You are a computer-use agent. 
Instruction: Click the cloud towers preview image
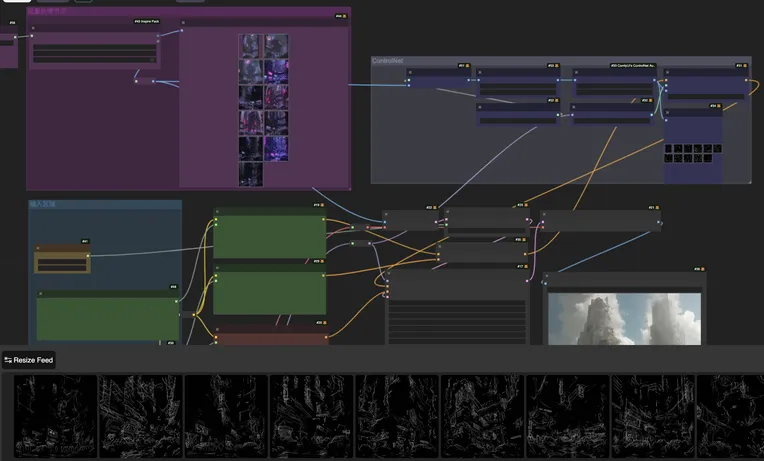[x=625, y=319]
